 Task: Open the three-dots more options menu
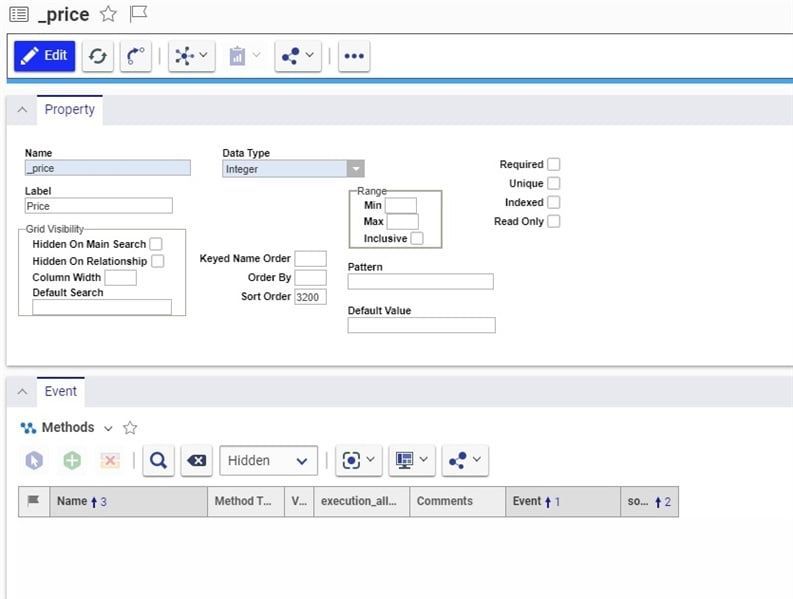pyautogui.click(x=353, y=56)
